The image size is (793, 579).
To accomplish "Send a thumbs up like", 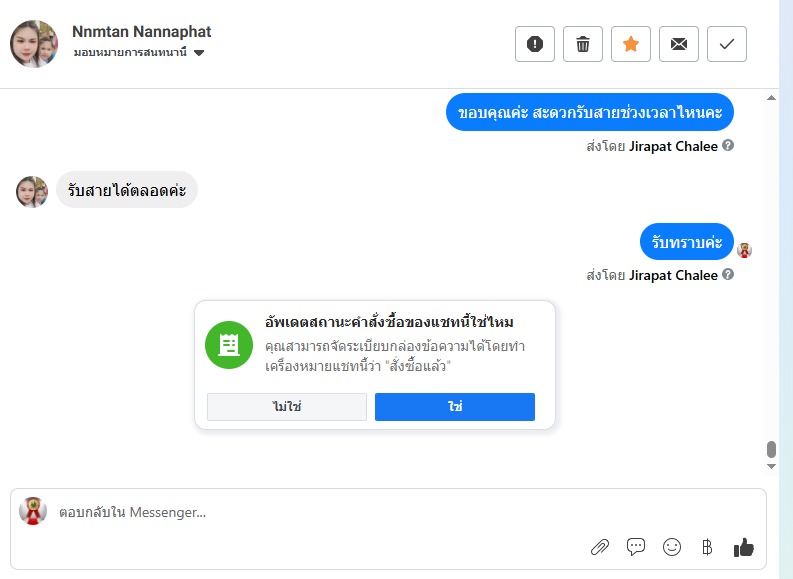I will click(743, 547).
